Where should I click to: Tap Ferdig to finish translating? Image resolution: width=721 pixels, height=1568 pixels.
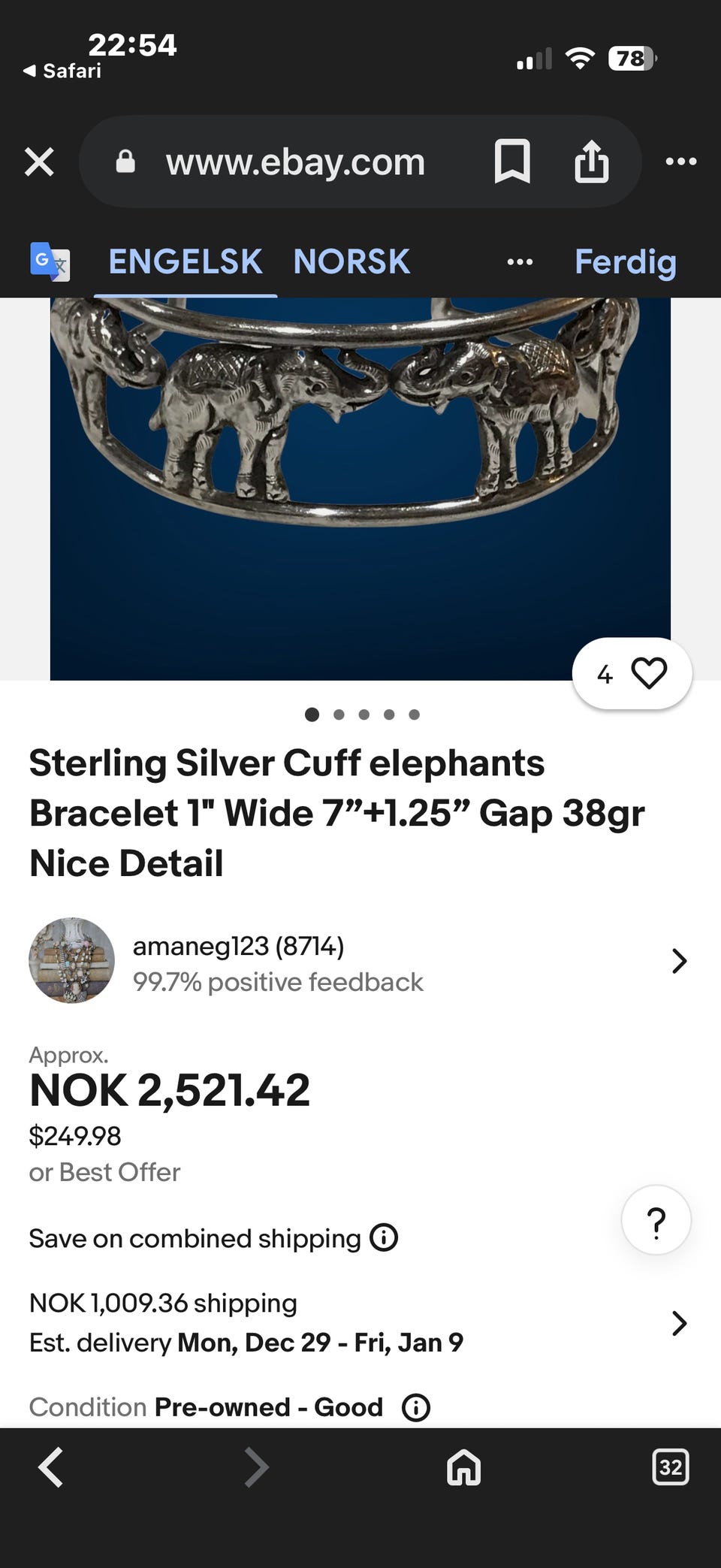pos(625,261)
